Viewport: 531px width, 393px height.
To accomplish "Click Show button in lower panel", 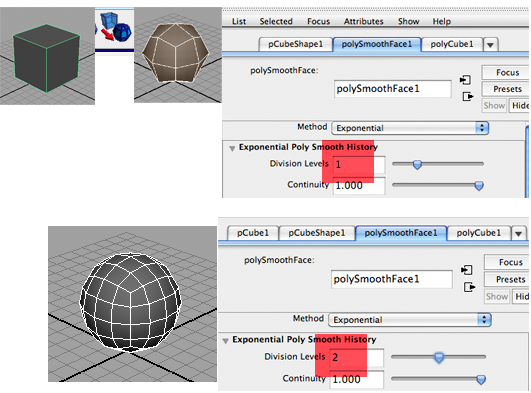I will tap(497, 296).
